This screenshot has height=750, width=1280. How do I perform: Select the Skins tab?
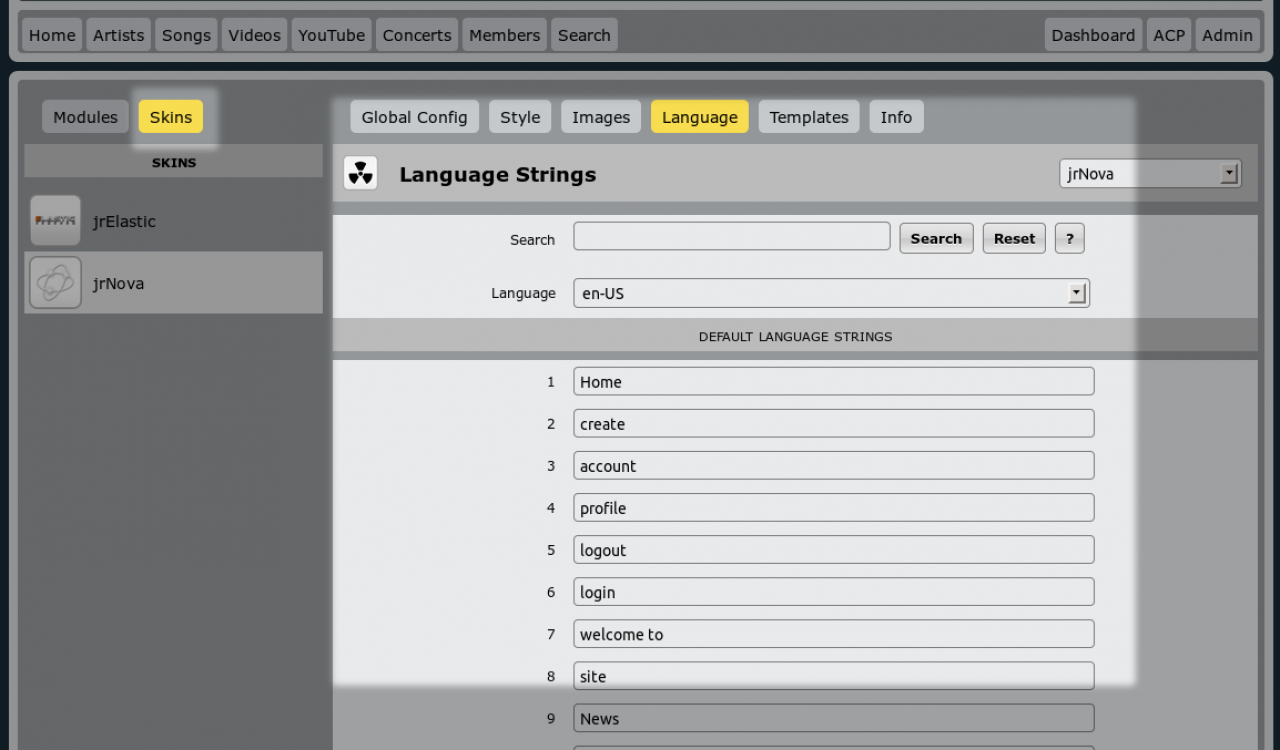(x=171, y=117)
